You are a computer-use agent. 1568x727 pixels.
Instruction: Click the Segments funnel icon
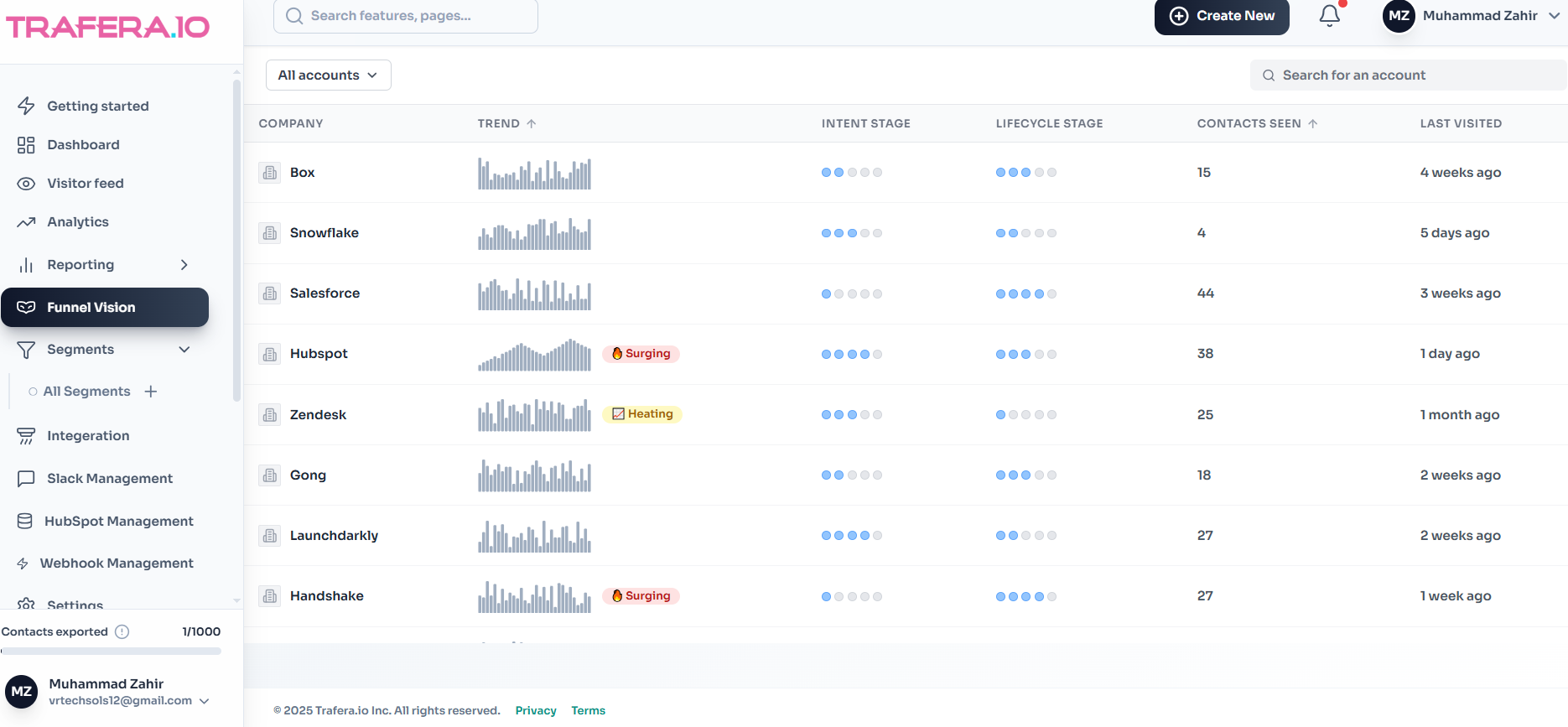[26, 350]
